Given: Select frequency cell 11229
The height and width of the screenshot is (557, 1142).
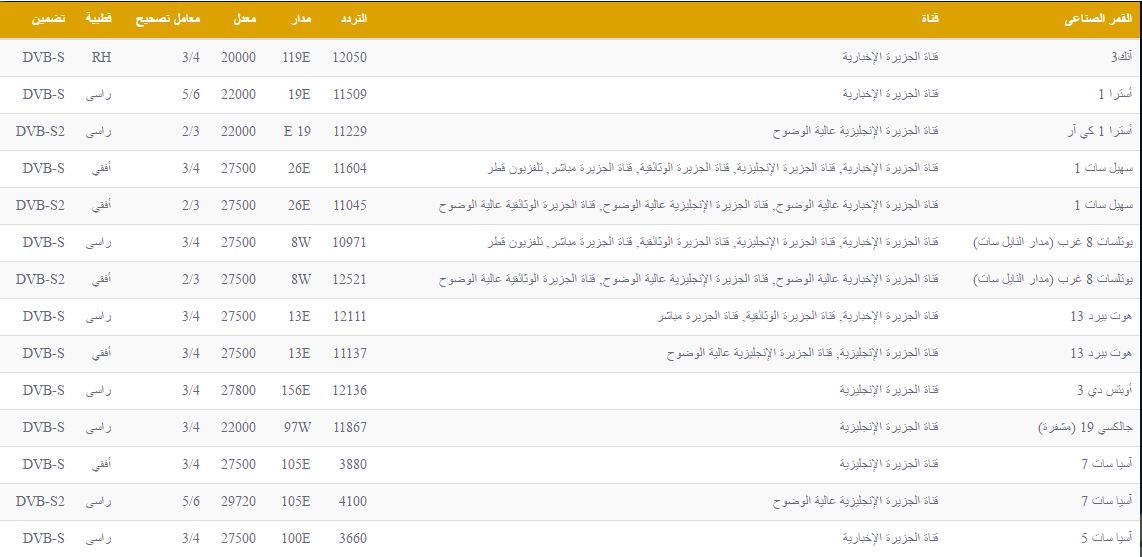Looking at the screenshot, I should [x=350, y=132].
